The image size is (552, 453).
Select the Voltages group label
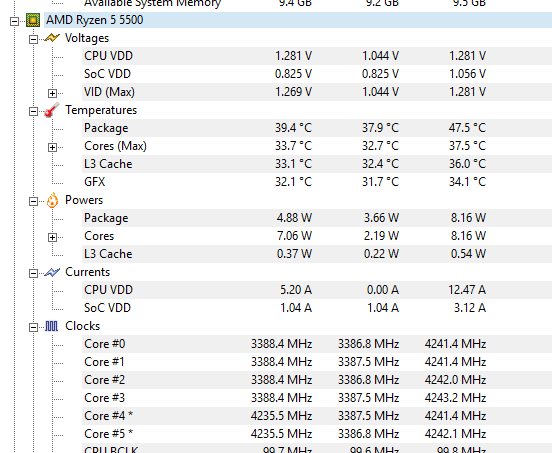[x=87, y=38]
